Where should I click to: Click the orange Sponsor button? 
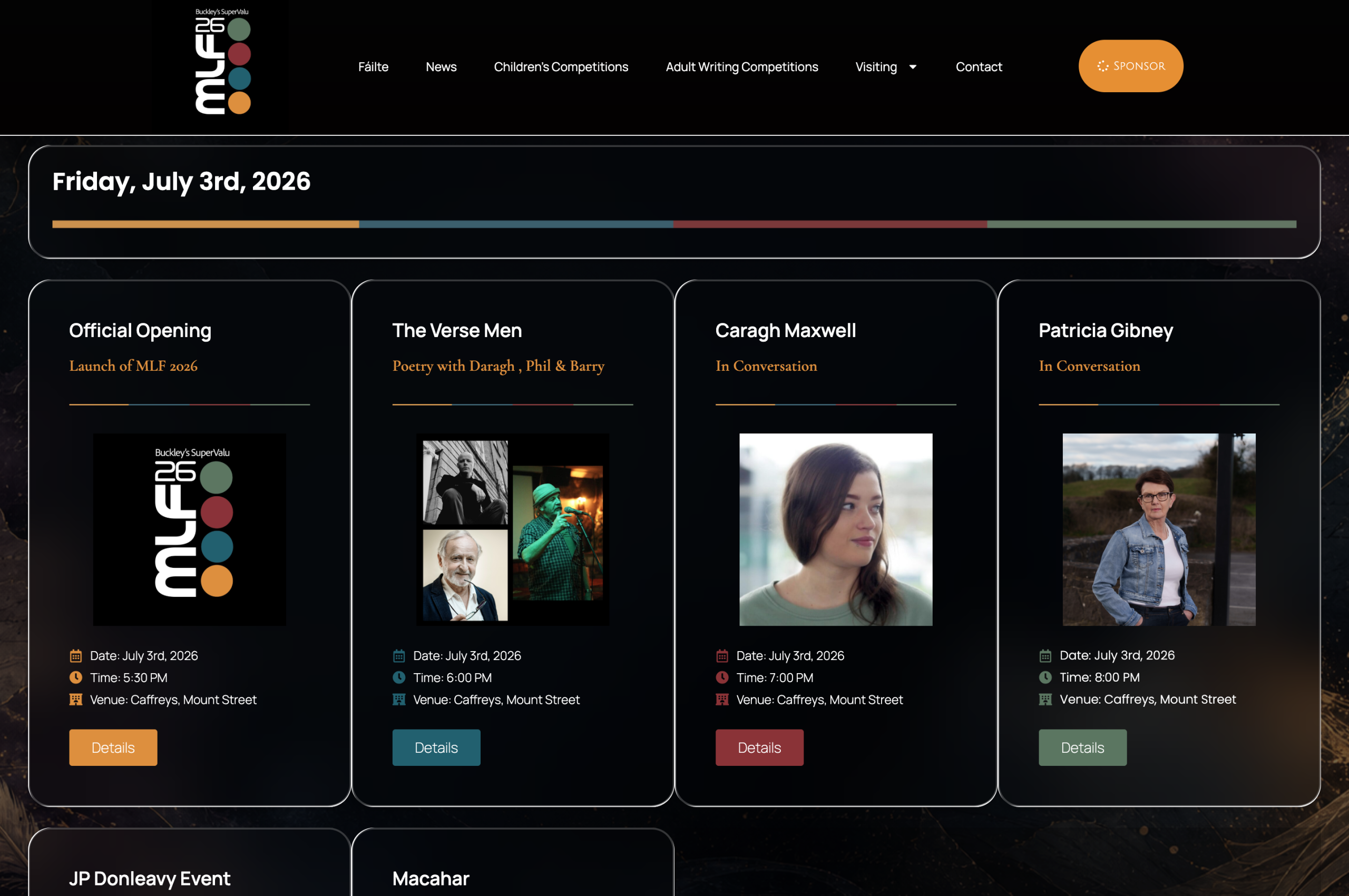[1131, 66]
